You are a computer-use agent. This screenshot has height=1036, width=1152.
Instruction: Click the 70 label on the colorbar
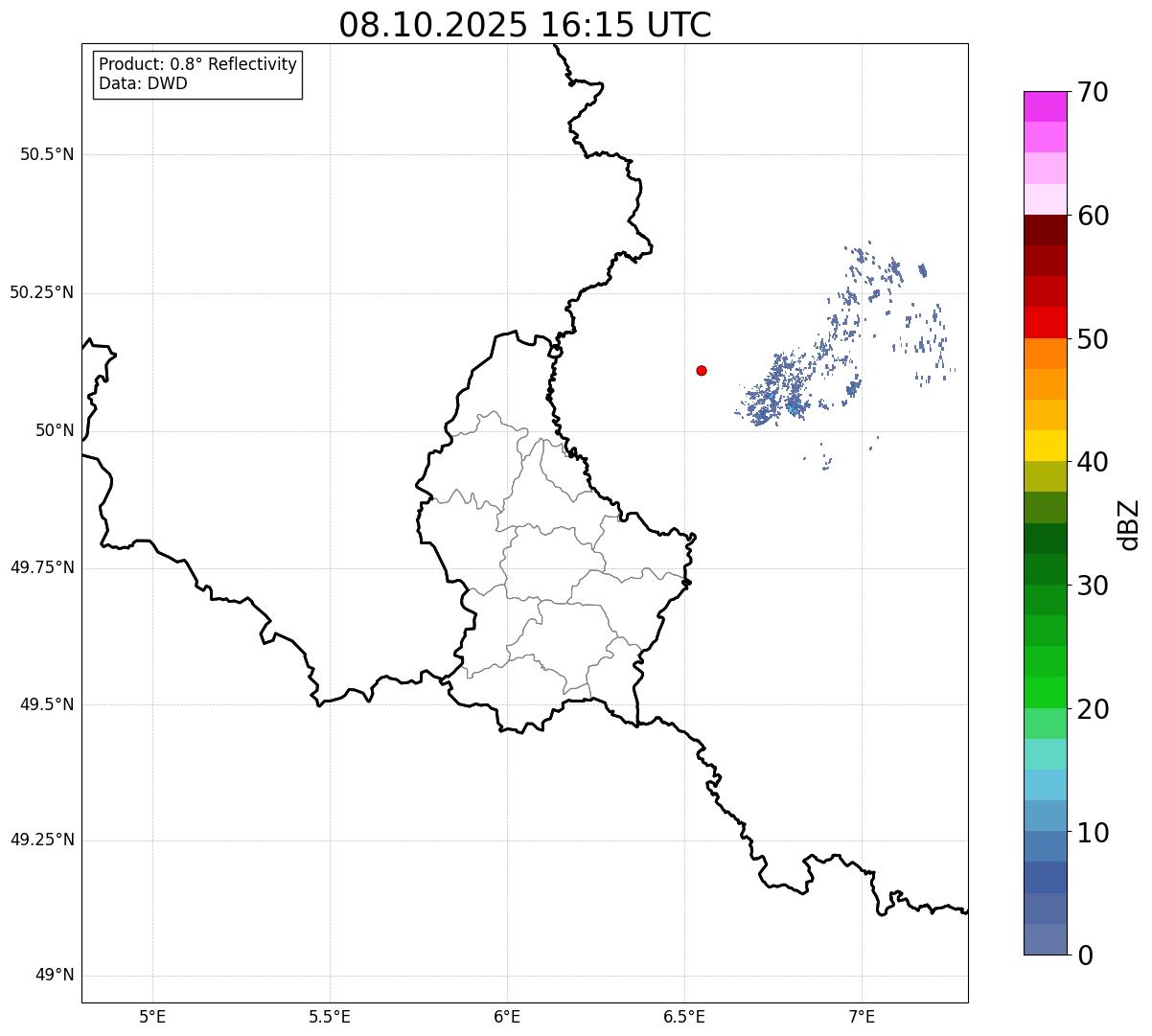[x=1094, y=92]
